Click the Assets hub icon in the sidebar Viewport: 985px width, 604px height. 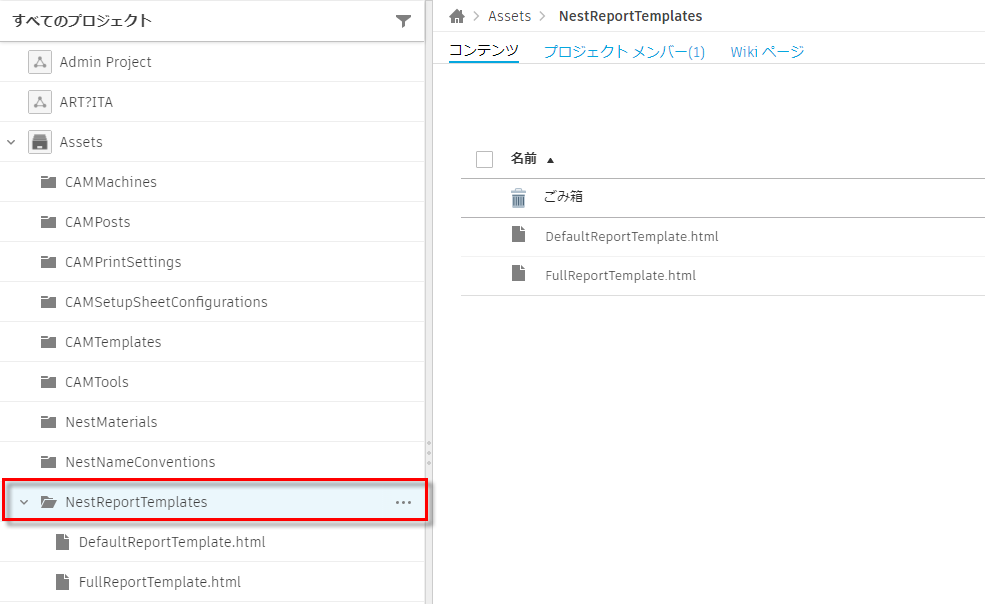click(x=39, y=141)
